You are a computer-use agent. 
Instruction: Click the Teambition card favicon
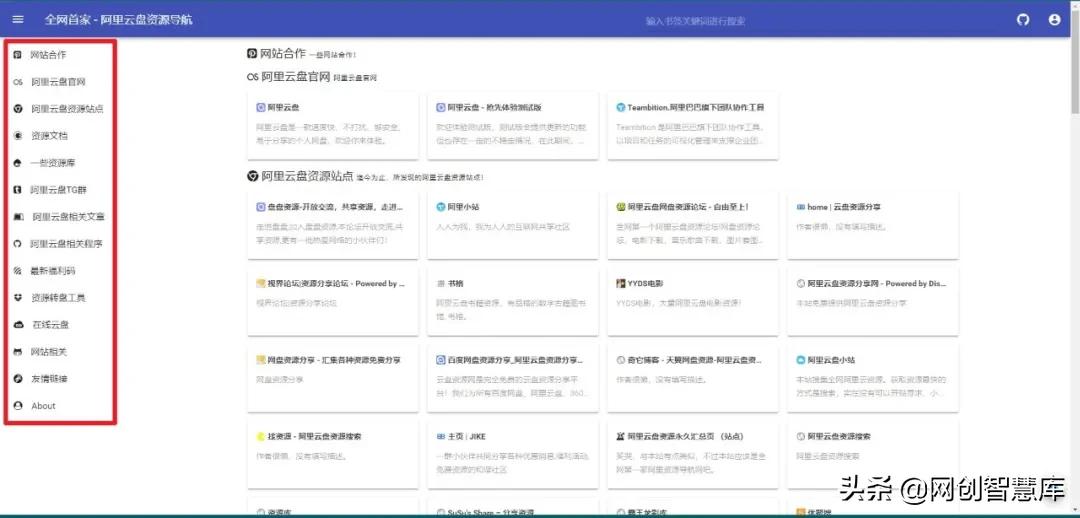(620, 107)
